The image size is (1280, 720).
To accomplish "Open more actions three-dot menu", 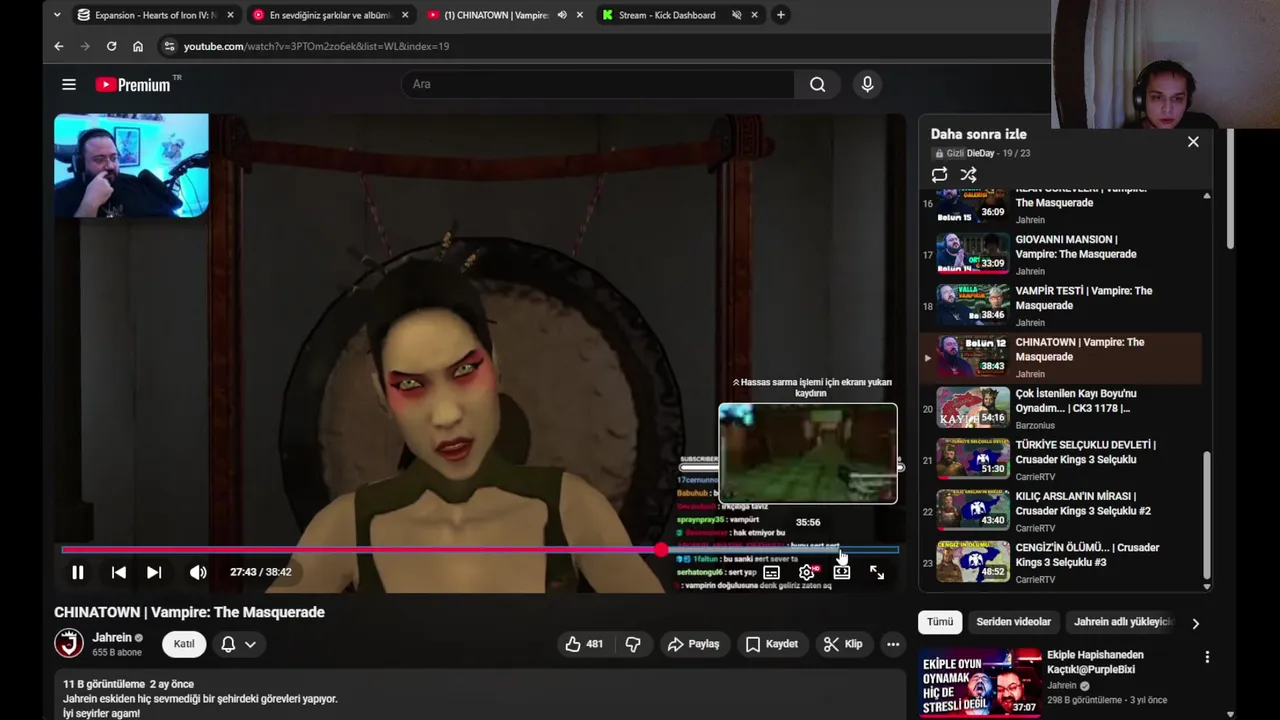I will tap(893, 644).
